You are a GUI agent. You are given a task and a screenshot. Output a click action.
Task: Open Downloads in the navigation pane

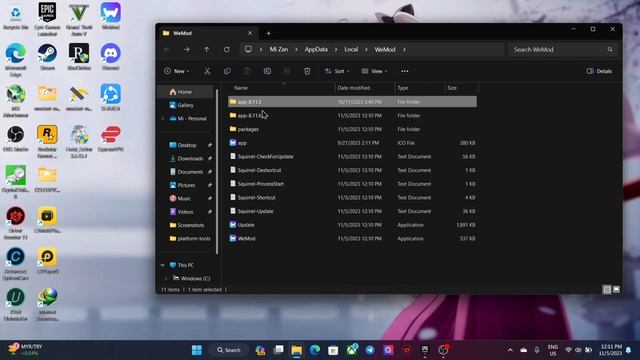point(190,158)
